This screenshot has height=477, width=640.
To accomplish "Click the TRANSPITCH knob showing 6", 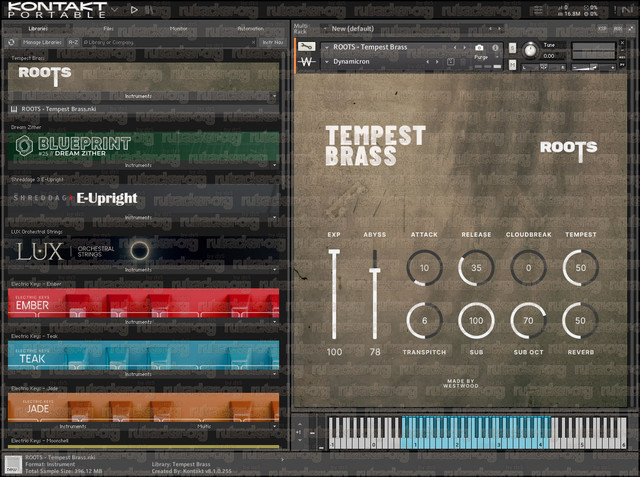I will click(424, 320).
